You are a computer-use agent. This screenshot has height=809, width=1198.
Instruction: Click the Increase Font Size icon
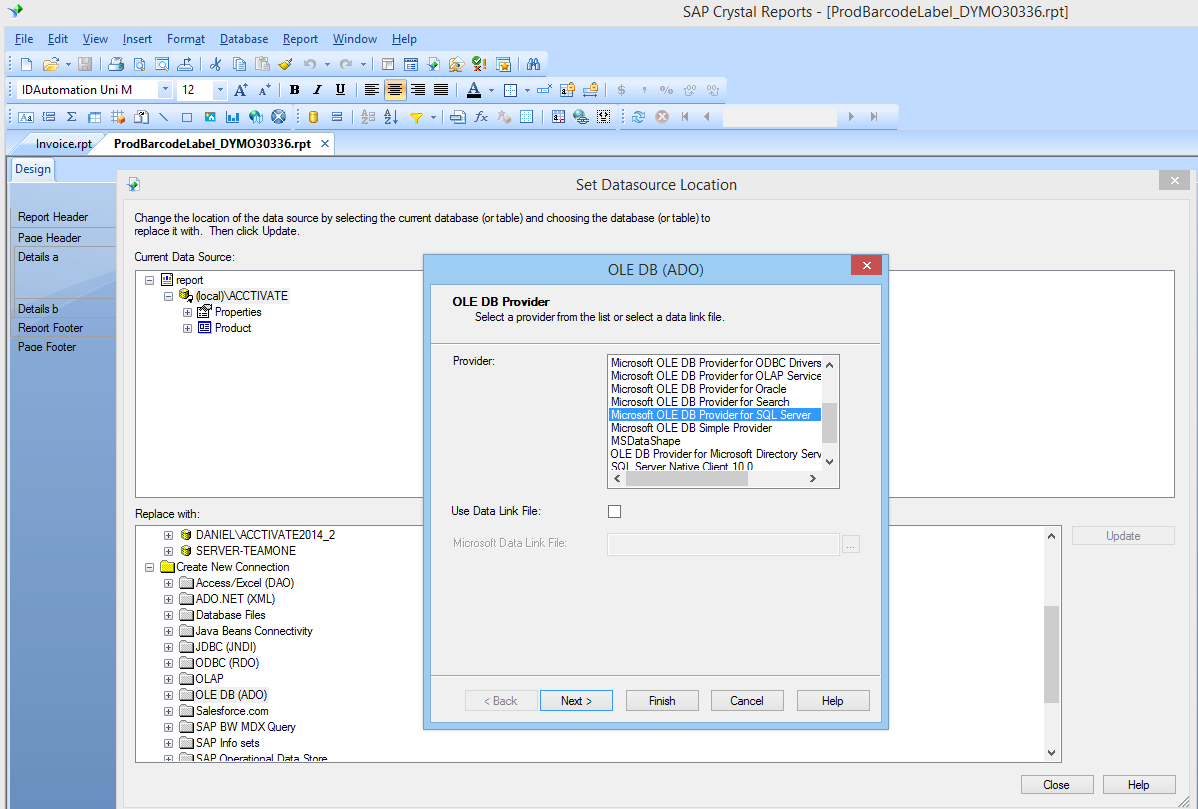[x=241, y=90]
